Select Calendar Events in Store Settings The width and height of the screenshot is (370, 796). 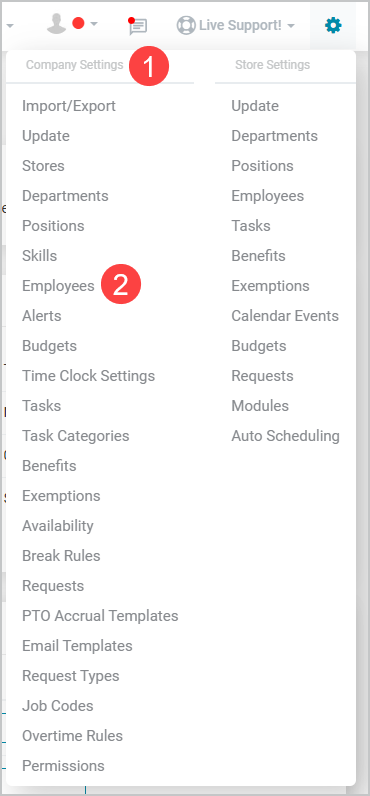(285, 316)
